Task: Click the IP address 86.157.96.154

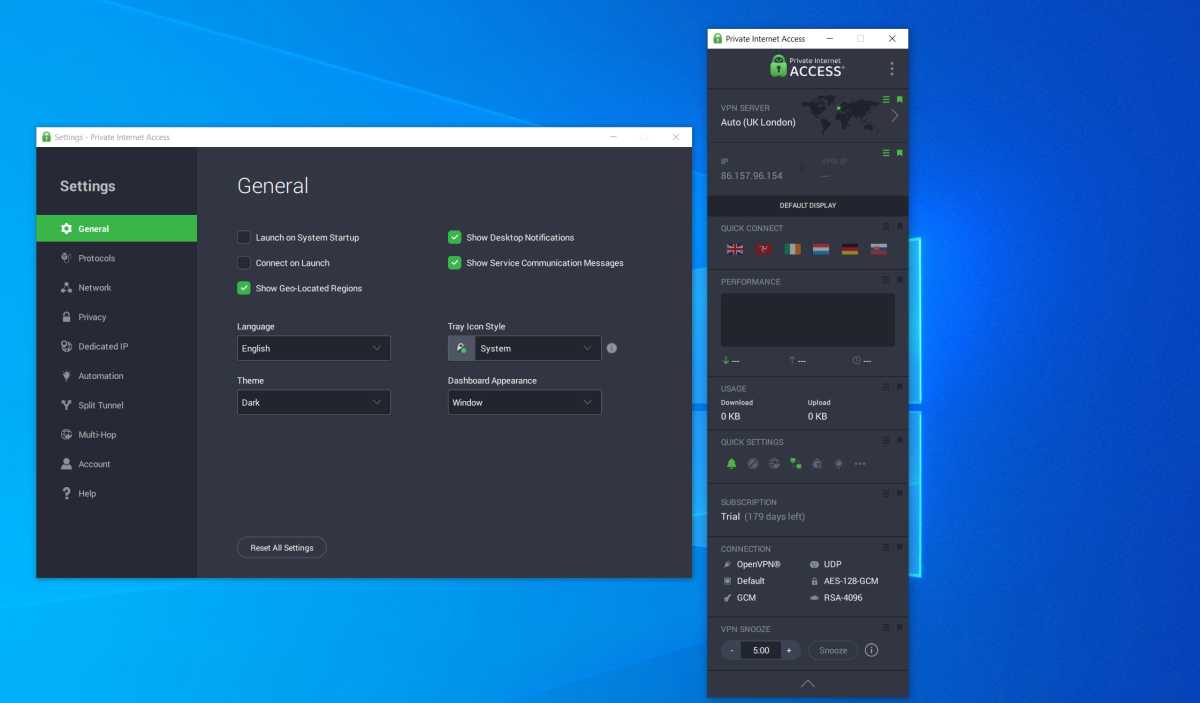Action: [x=751, y=176]
